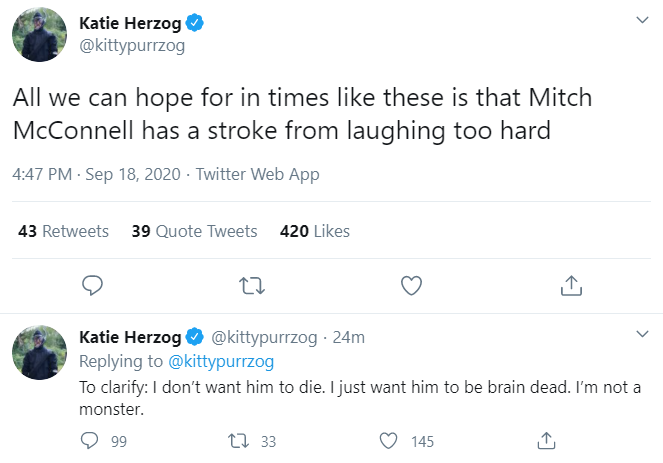Click the reply icon under main tweet

click(92, 285)
